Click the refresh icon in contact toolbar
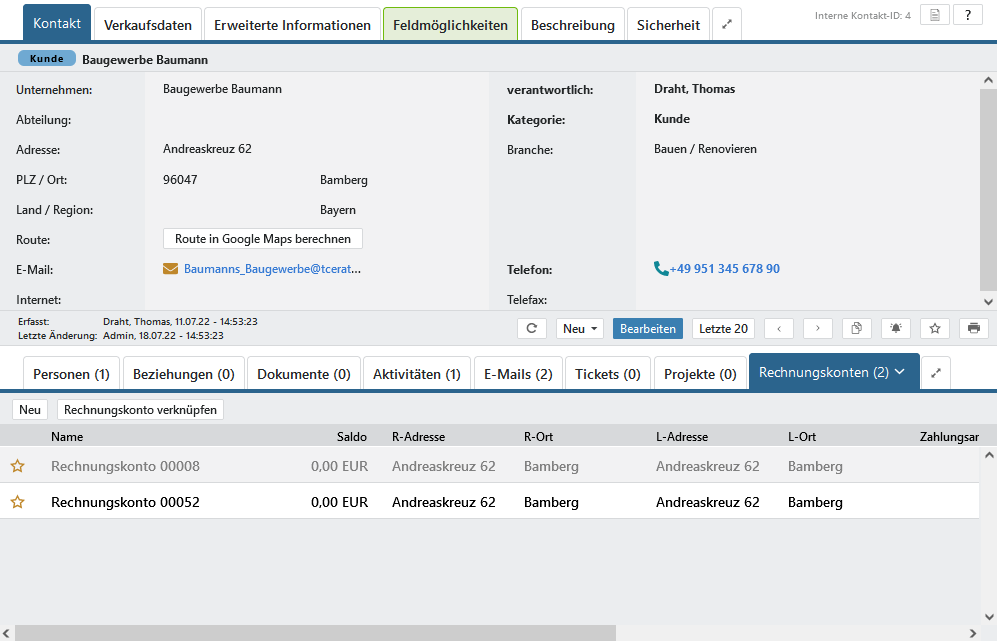The image size is (997, 641). click(x=532, y=329)
